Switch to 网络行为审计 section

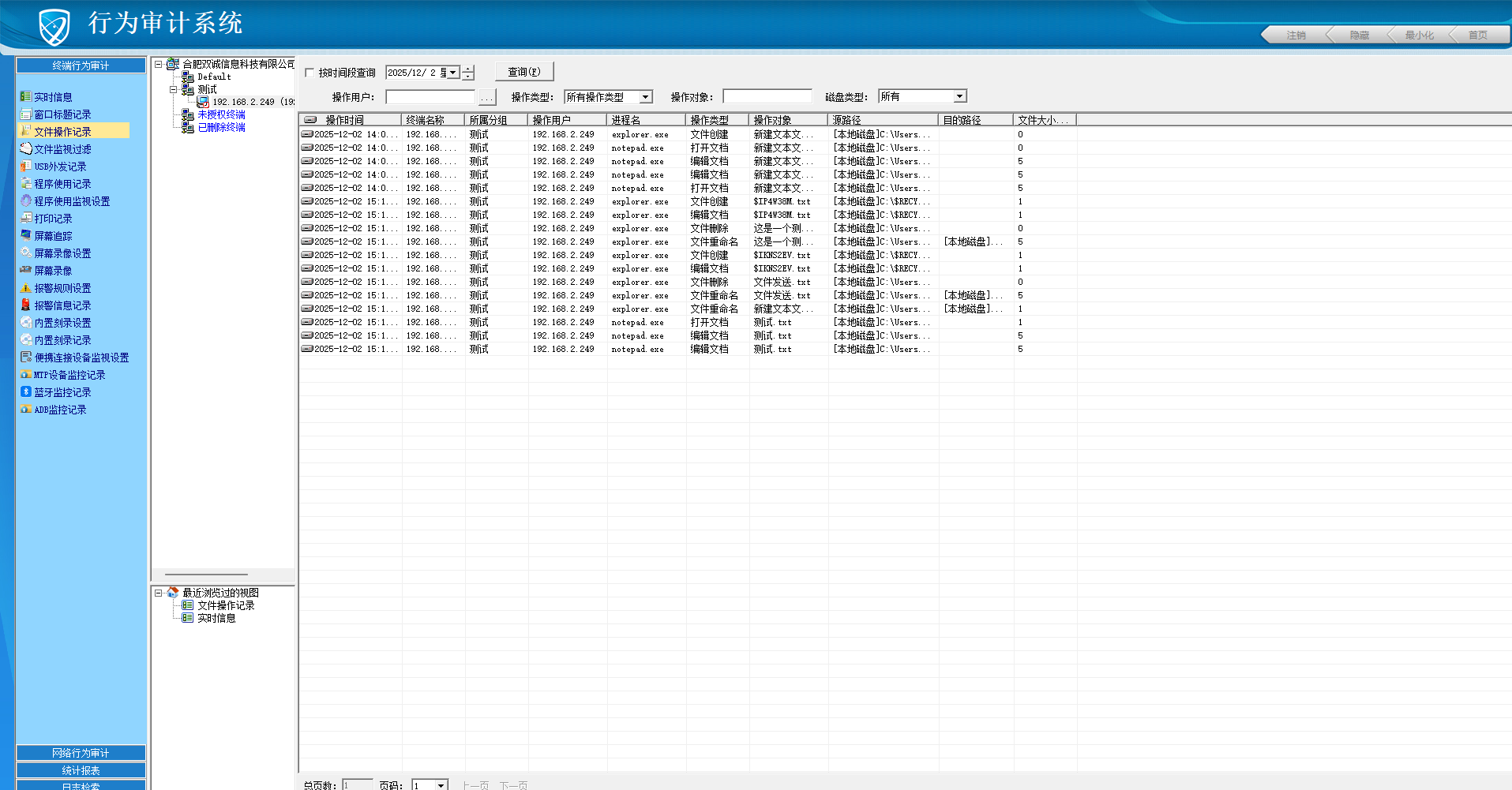81,753
